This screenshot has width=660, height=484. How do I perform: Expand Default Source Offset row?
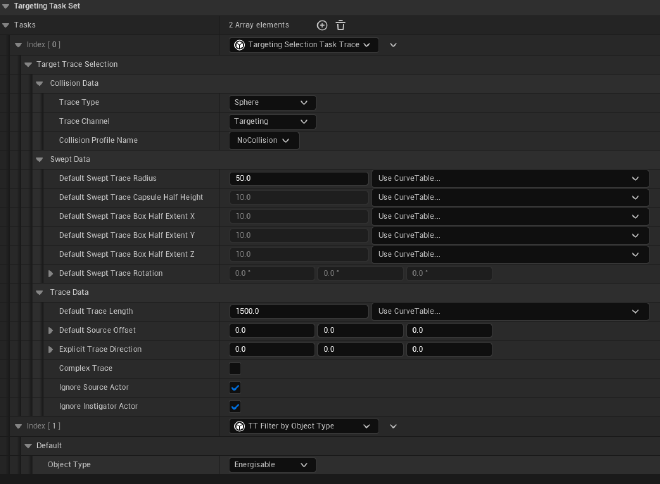(x=51, y=330)
